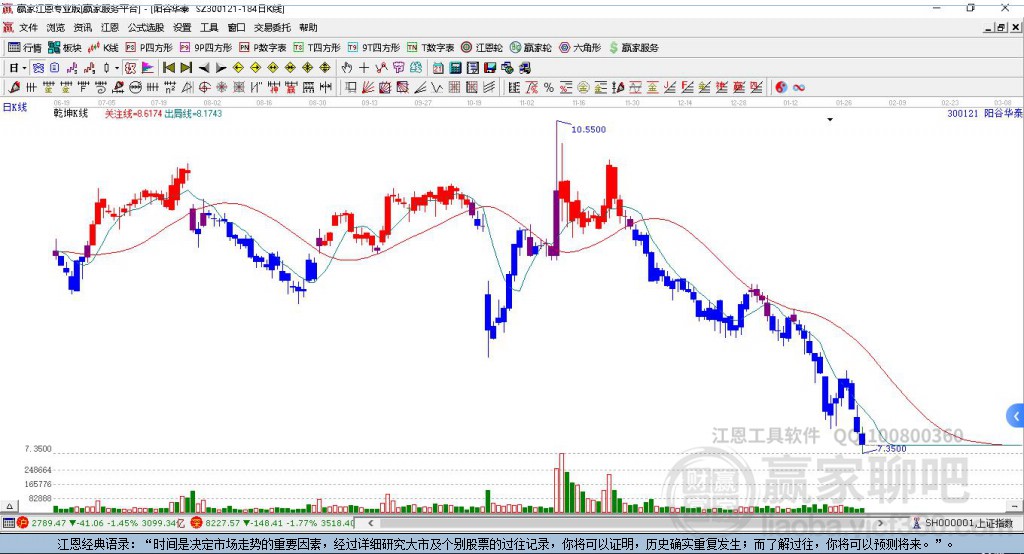1024x554 pixels.
Task: Open the 六角形 hexagon tool
Action: click(580, 48)
